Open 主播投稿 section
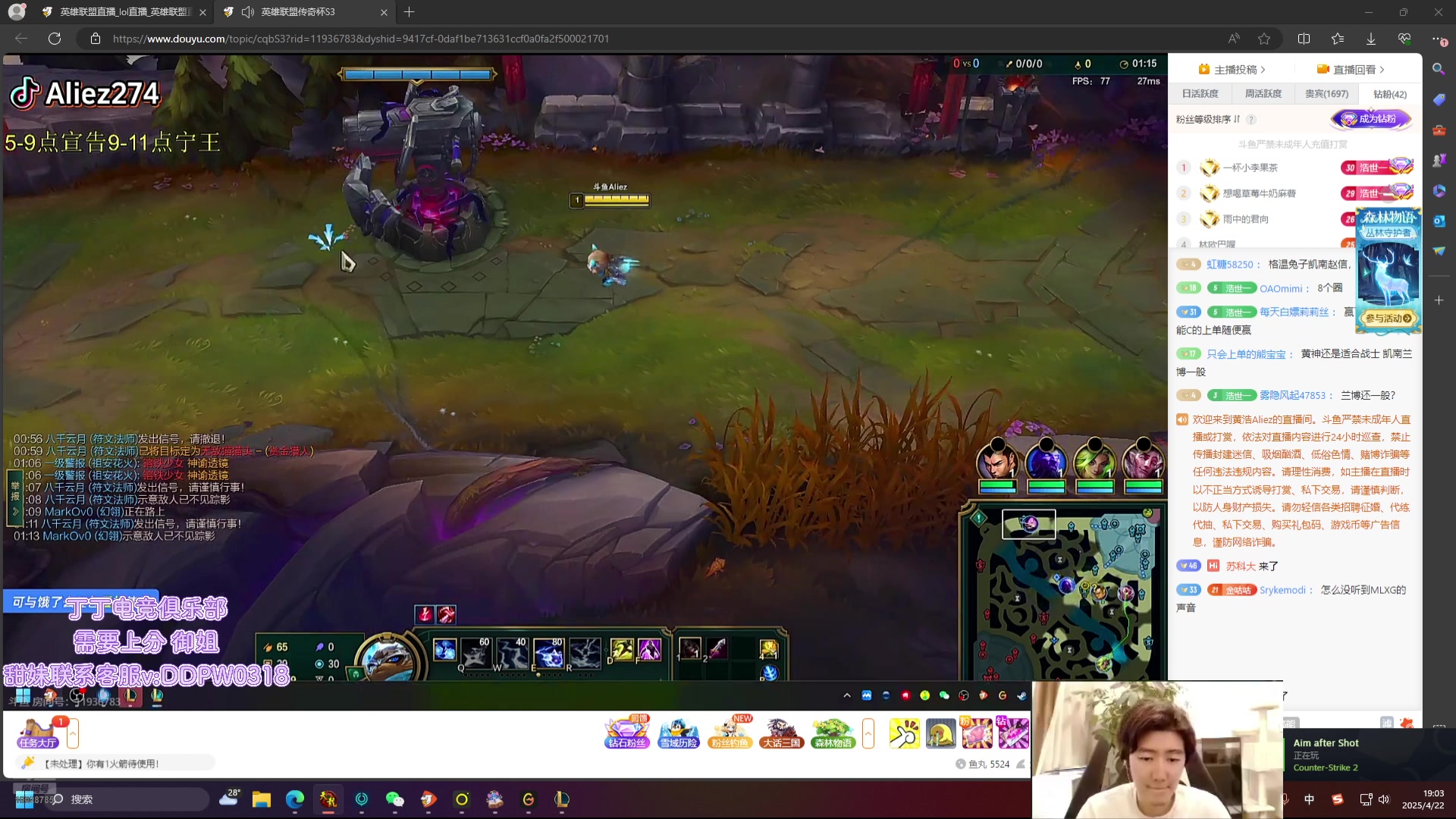This screenshot has height=819, width=1456. point(1232,70)
